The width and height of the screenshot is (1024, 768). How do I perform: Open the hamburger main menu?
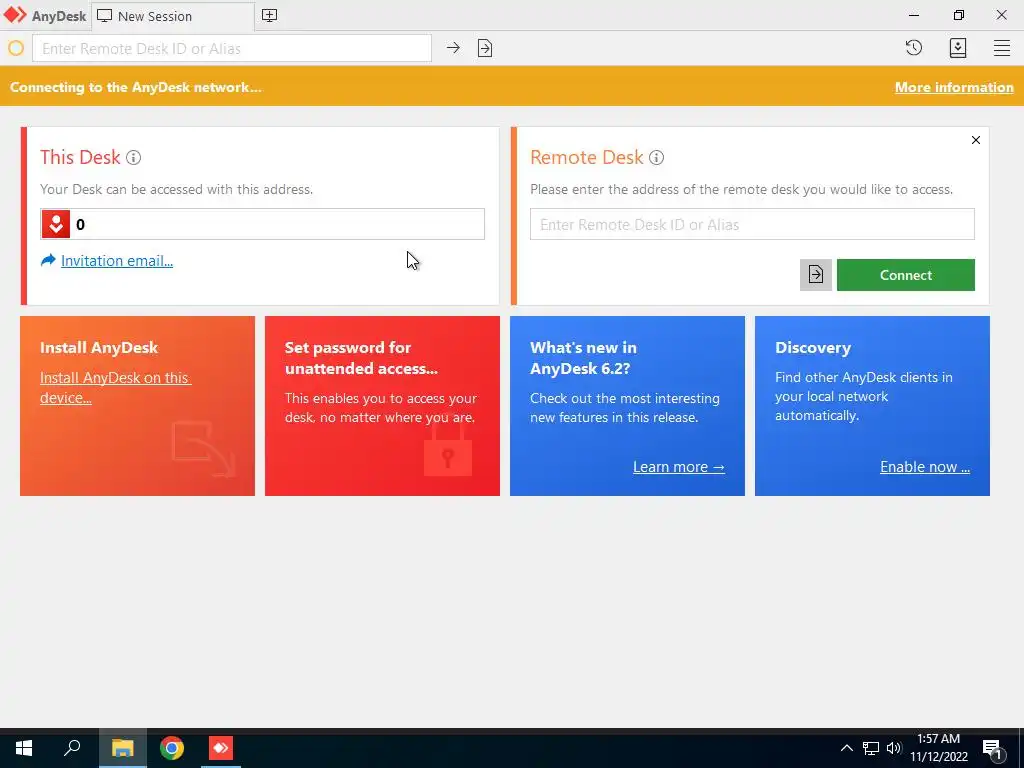pos(1002,48)
